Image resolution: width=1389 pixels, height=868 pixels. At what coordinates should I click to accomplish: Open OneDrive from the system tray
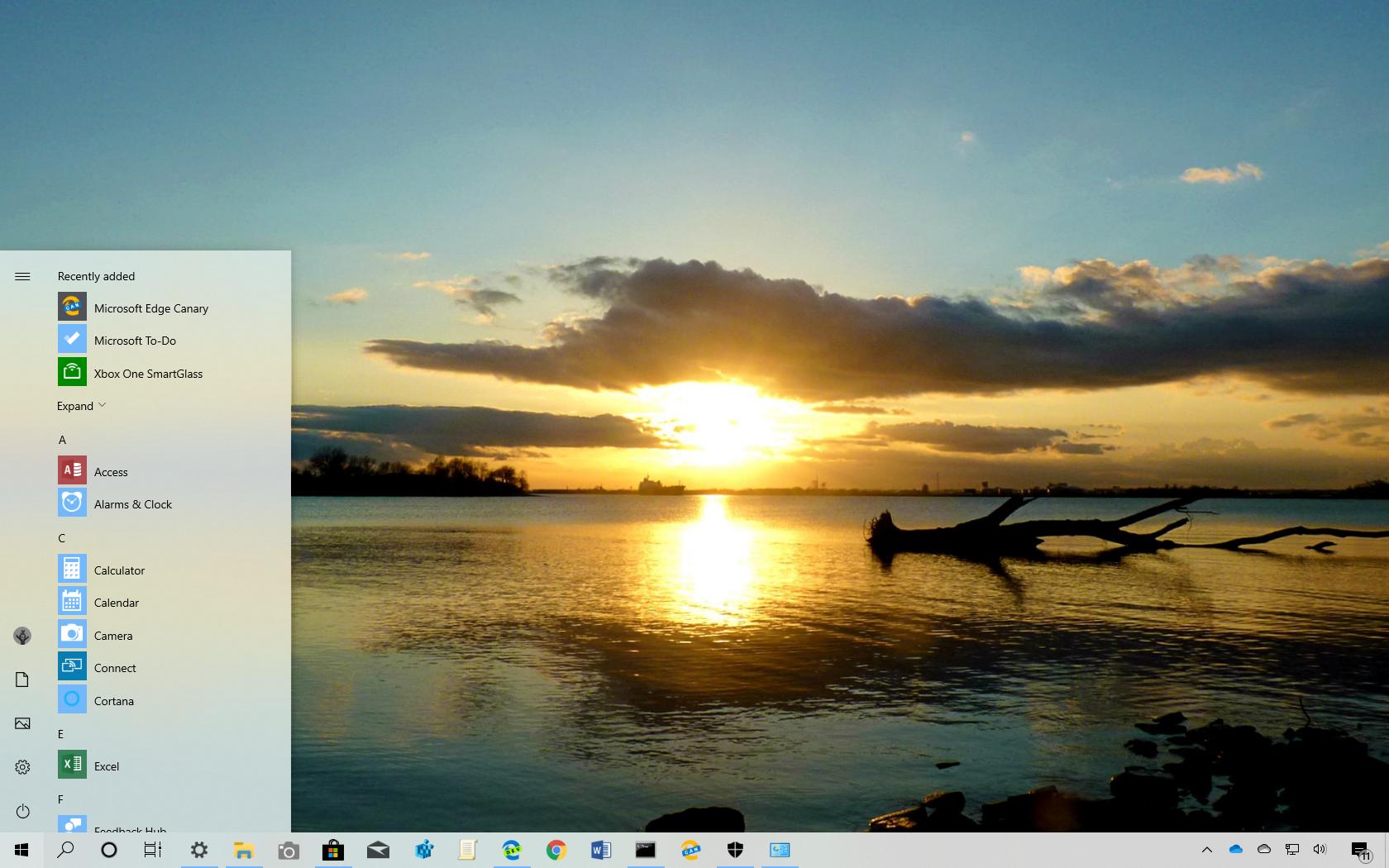click(x=1236, y=849)
